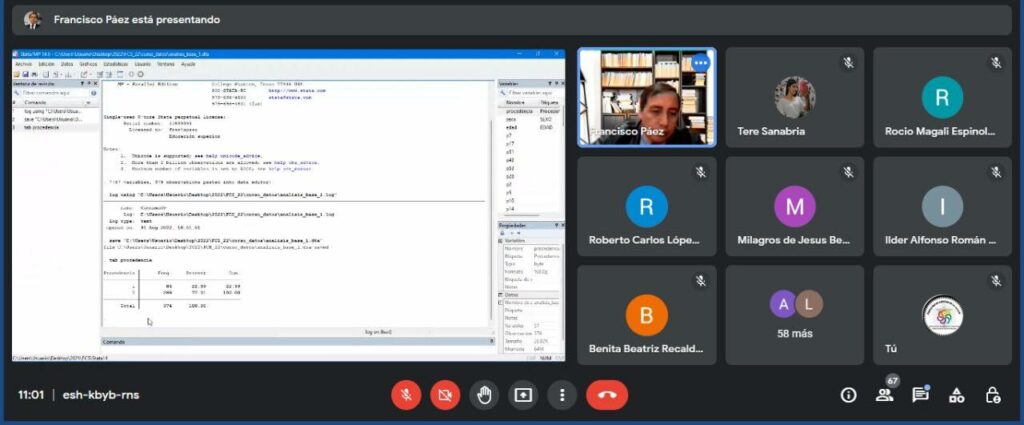This screenshot has height=425, width=1024.
Task: Collapse the Variables section in Propiedades
Action: click(x=500, y=241)
